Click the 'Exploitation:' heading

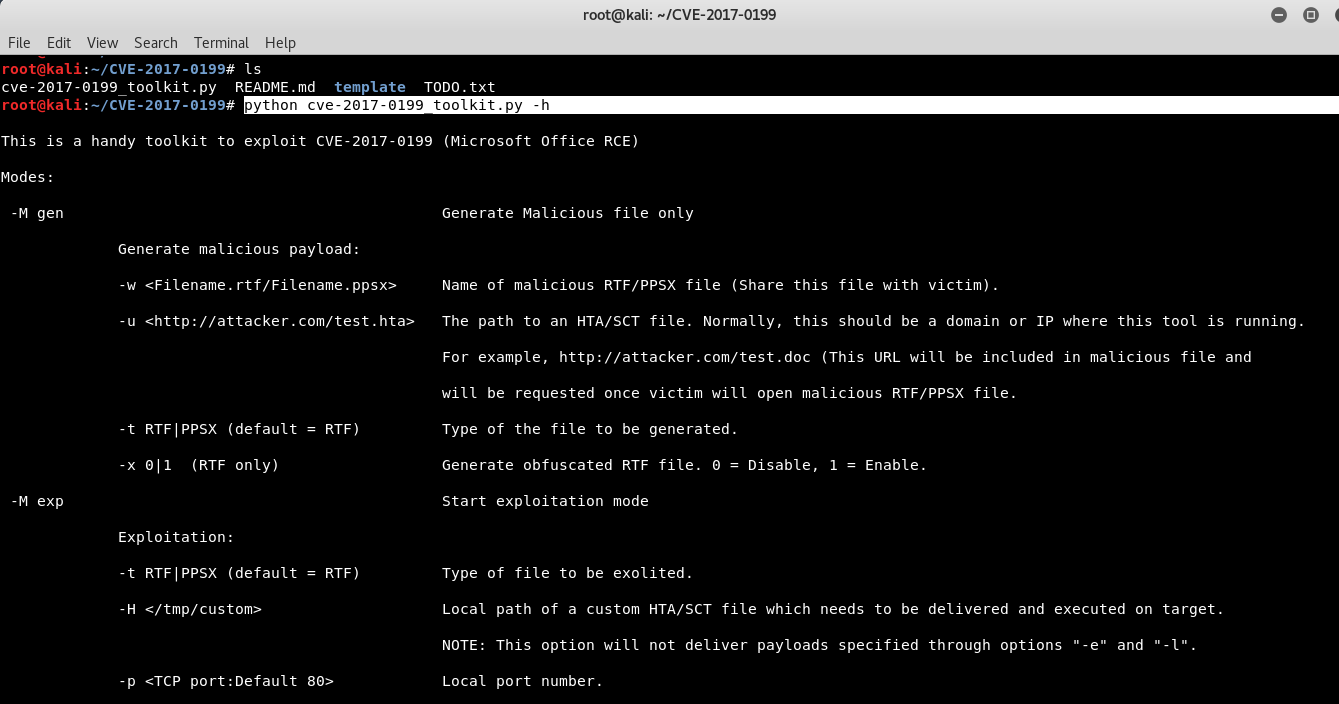176,537
